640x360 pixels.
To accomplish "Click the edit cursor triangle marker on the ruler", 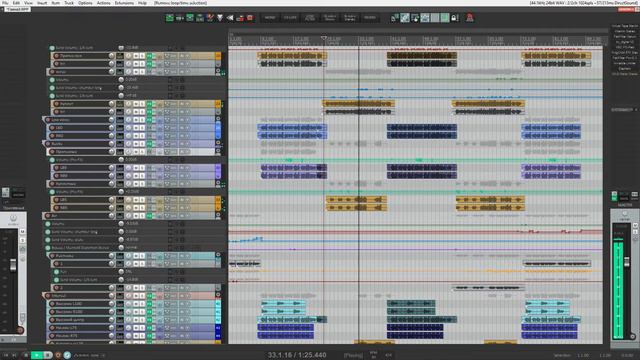I will point(324,38).
